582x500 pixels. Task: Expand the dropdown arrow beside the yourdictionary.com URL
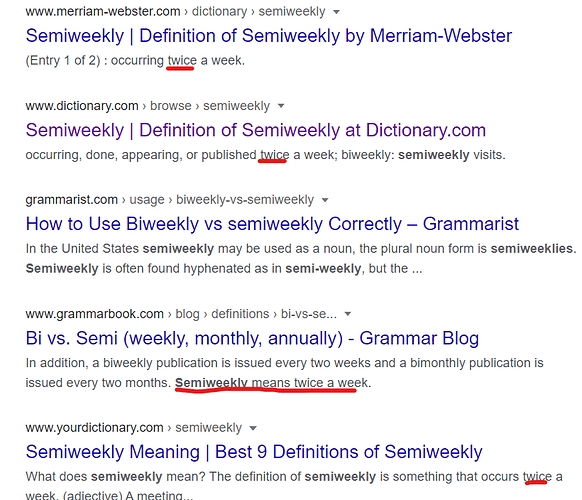click(253, 428)
